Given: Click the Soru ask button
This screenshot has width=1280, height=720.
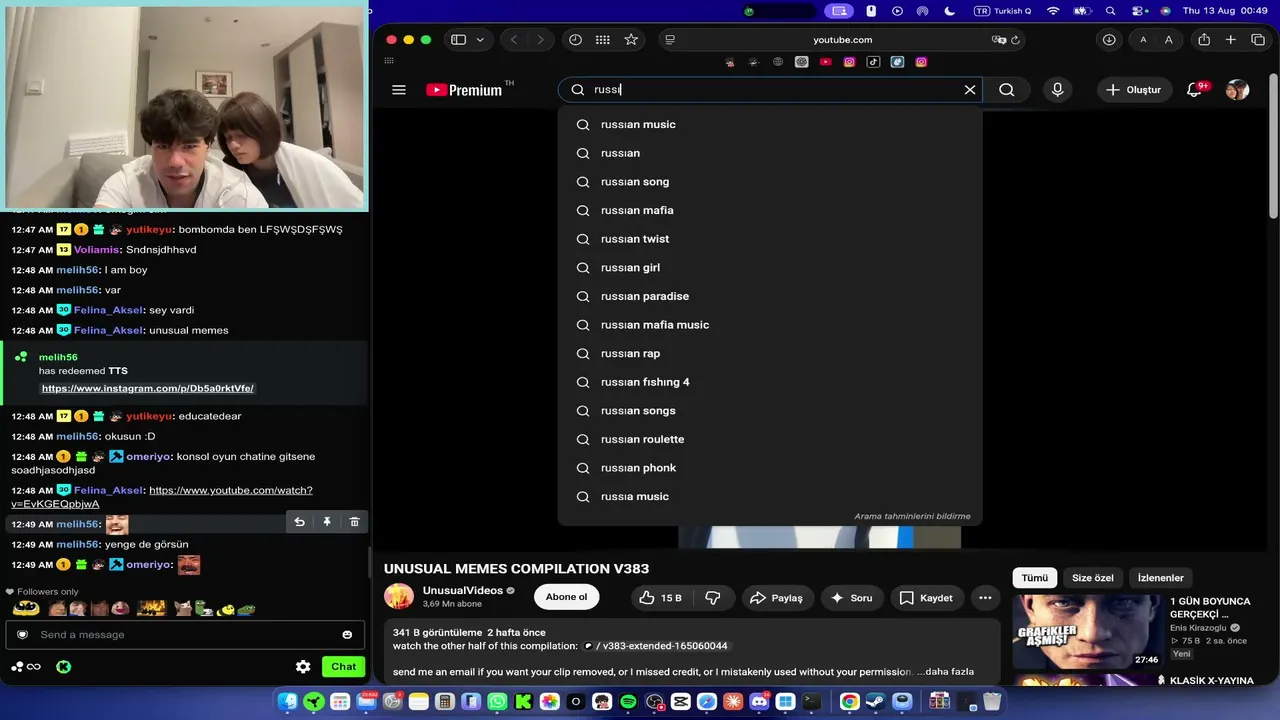Looking at the screenshot, I should (851, 598).
